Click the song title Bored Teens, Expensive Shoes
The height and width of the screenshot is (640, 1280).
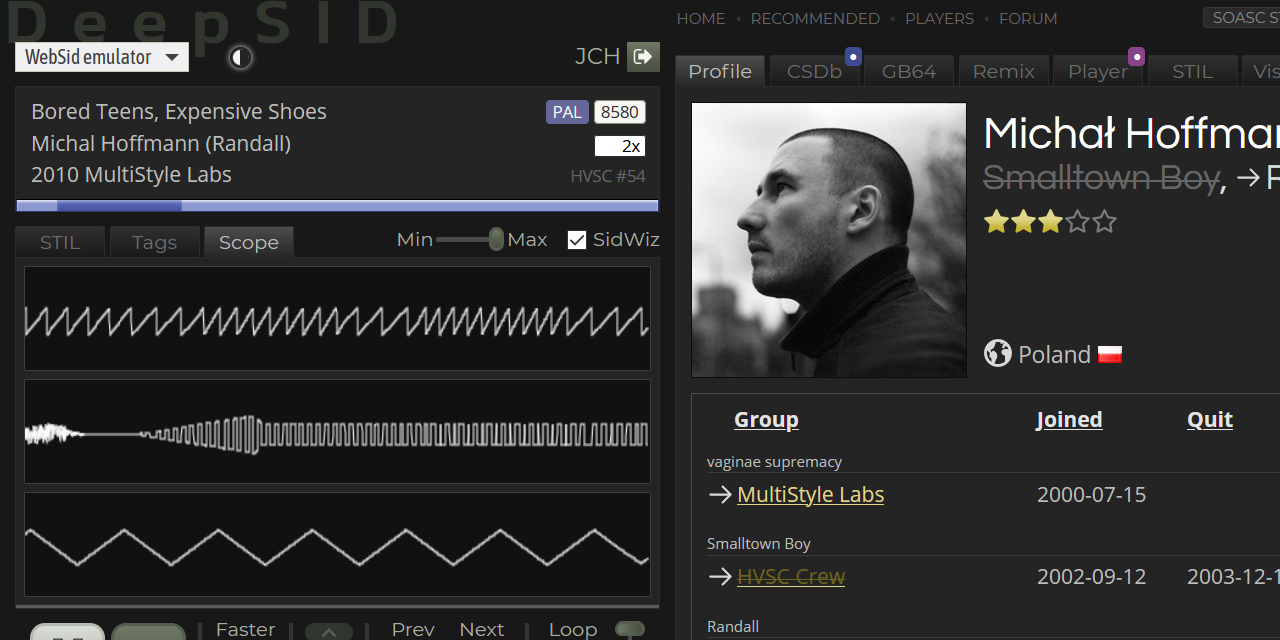point(179,112)
